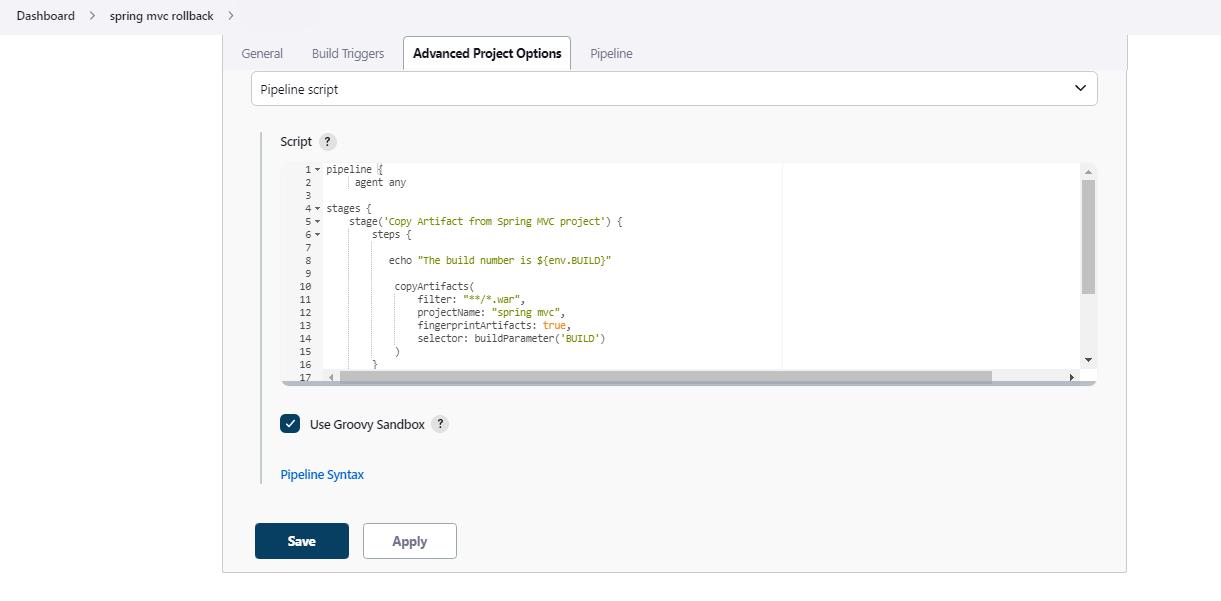
Task: Save the pipeline configuration
Action: point(301,541)
